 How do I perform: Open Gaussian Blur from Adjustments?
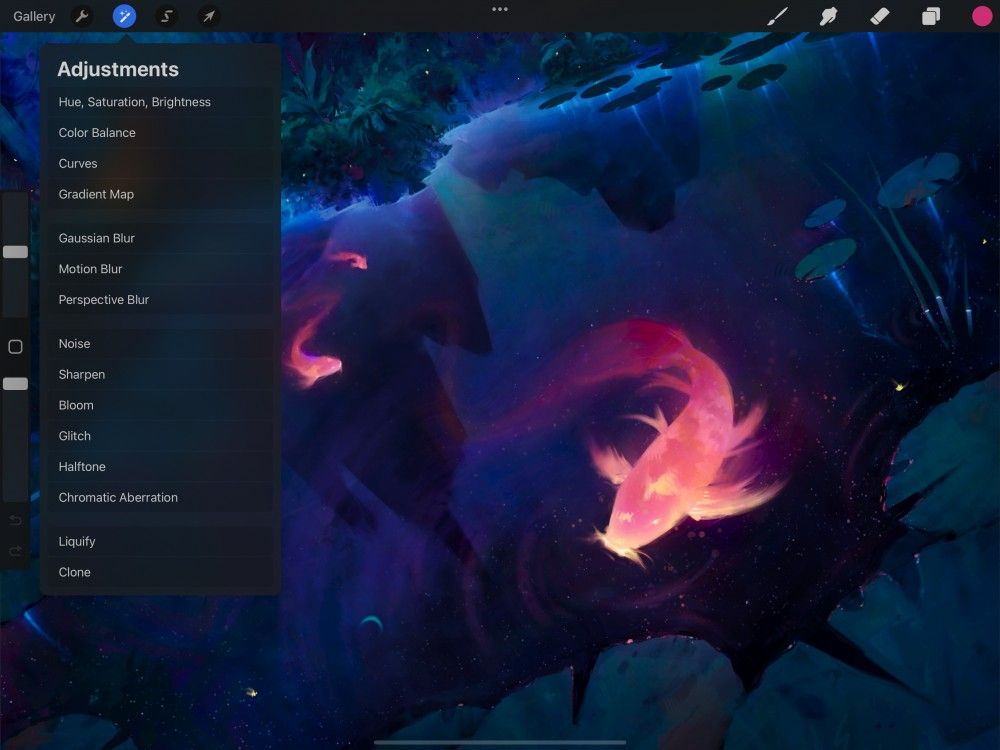point(97,238)
